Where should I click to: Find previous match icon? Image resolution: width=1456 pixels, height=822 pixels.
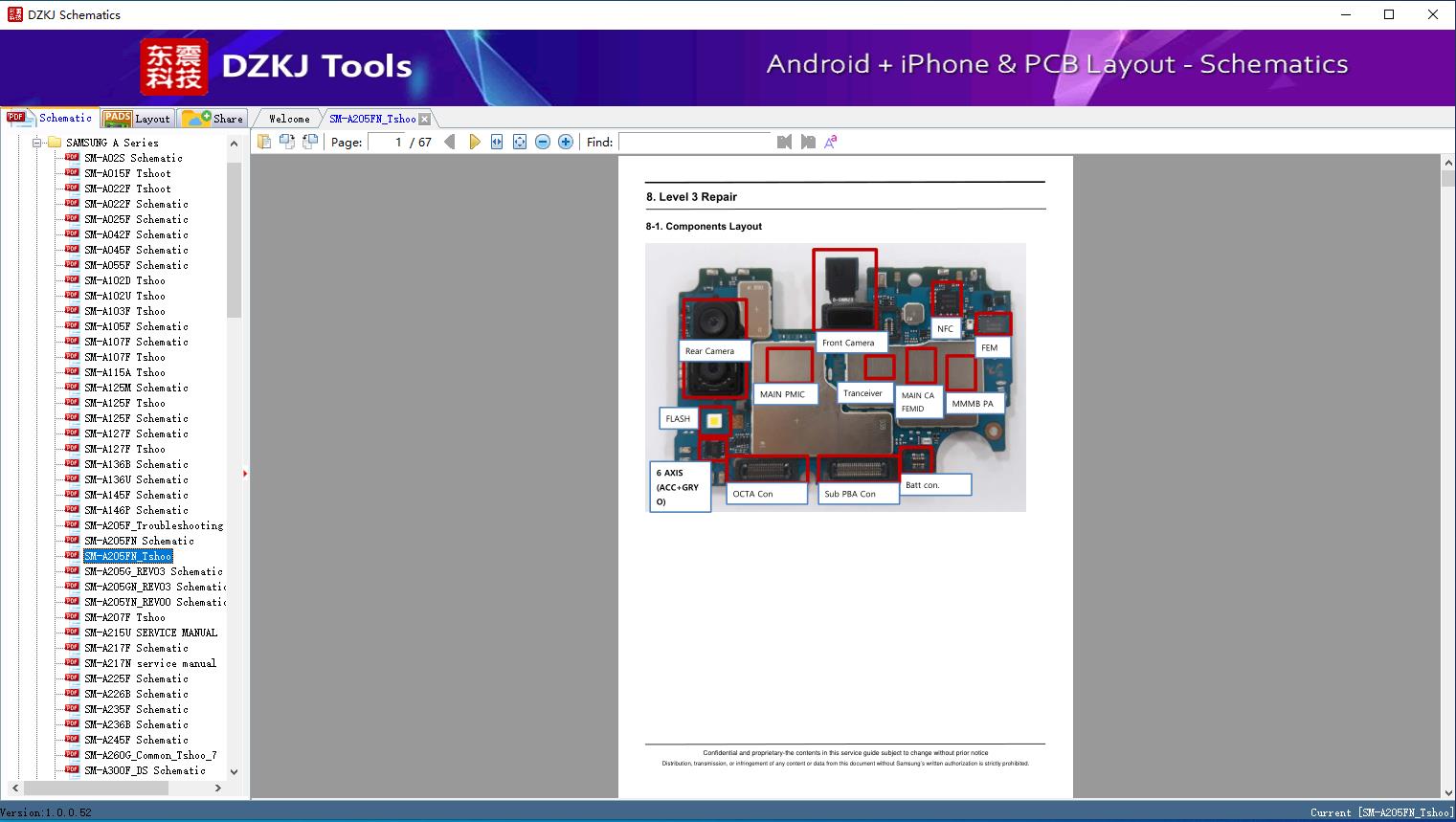(785, 142)
